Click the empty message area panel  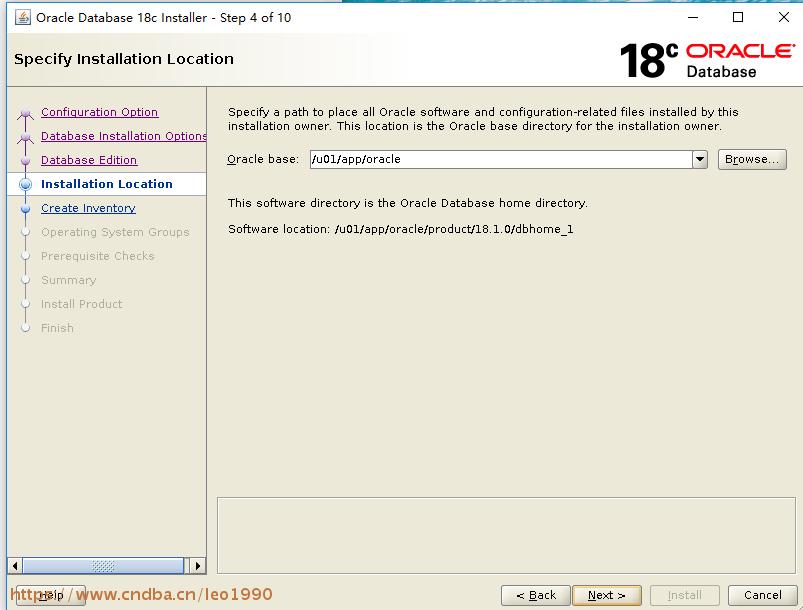506,535
